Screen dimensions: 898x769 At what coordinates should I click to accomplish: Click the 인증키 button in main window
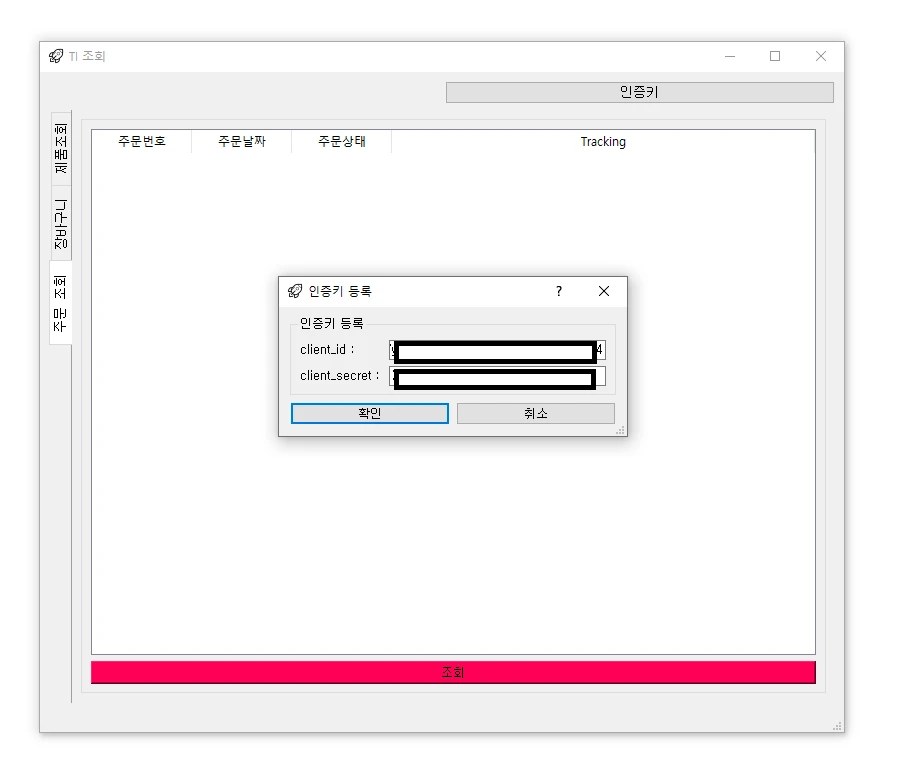click(639, 92)
